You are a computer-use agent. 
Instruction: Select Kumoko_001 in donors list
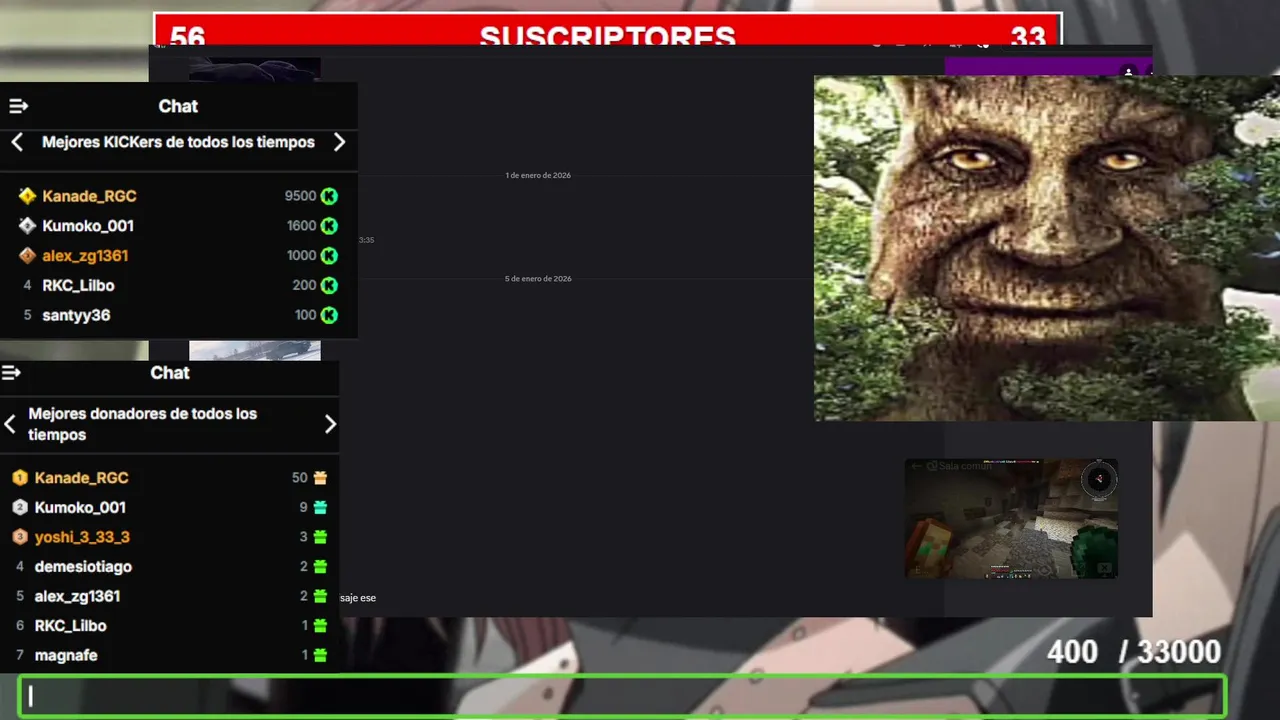(x=80, y=507)
